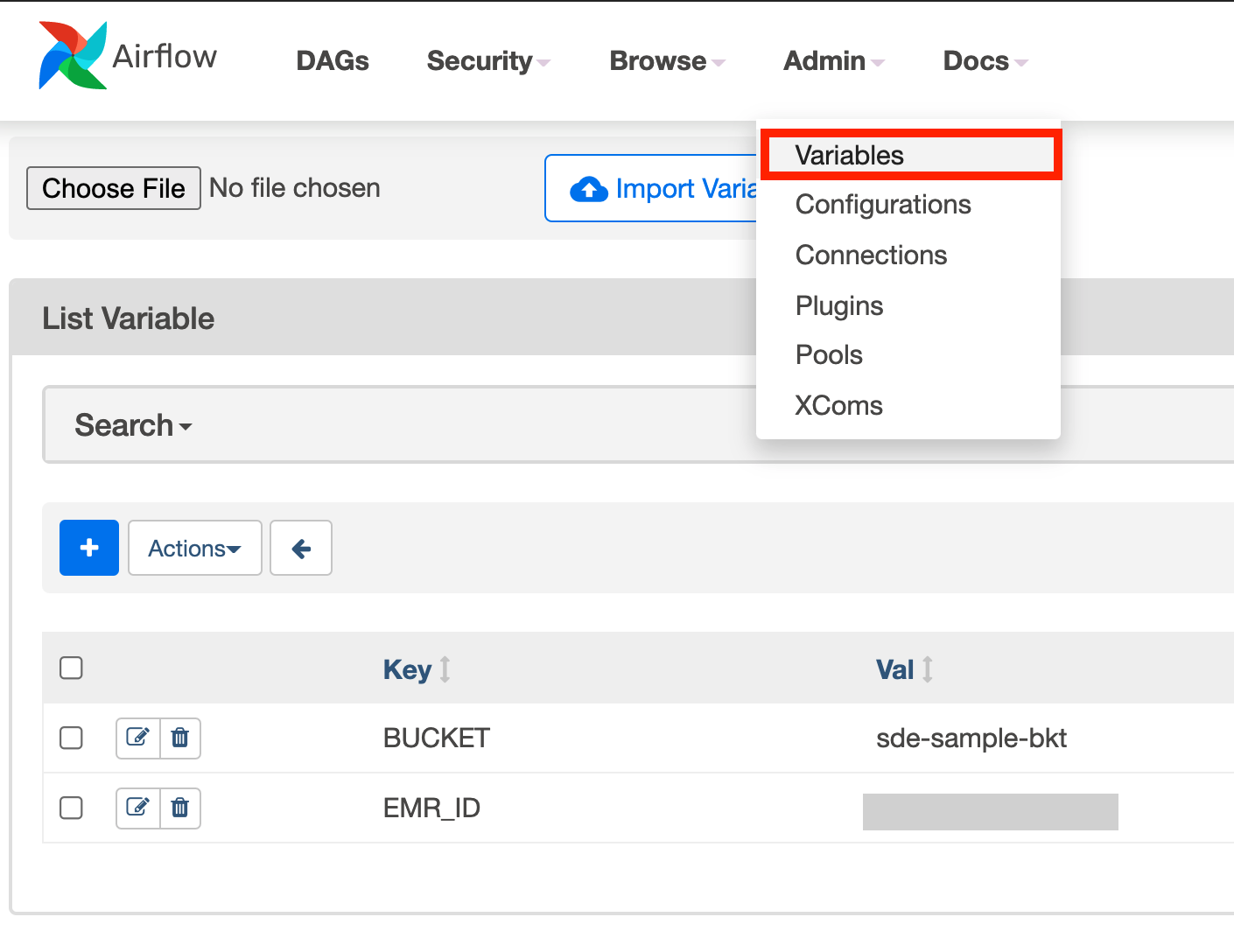Click the Airflow pinwheel logo
1234x952 pixels.
coord(73,55)
